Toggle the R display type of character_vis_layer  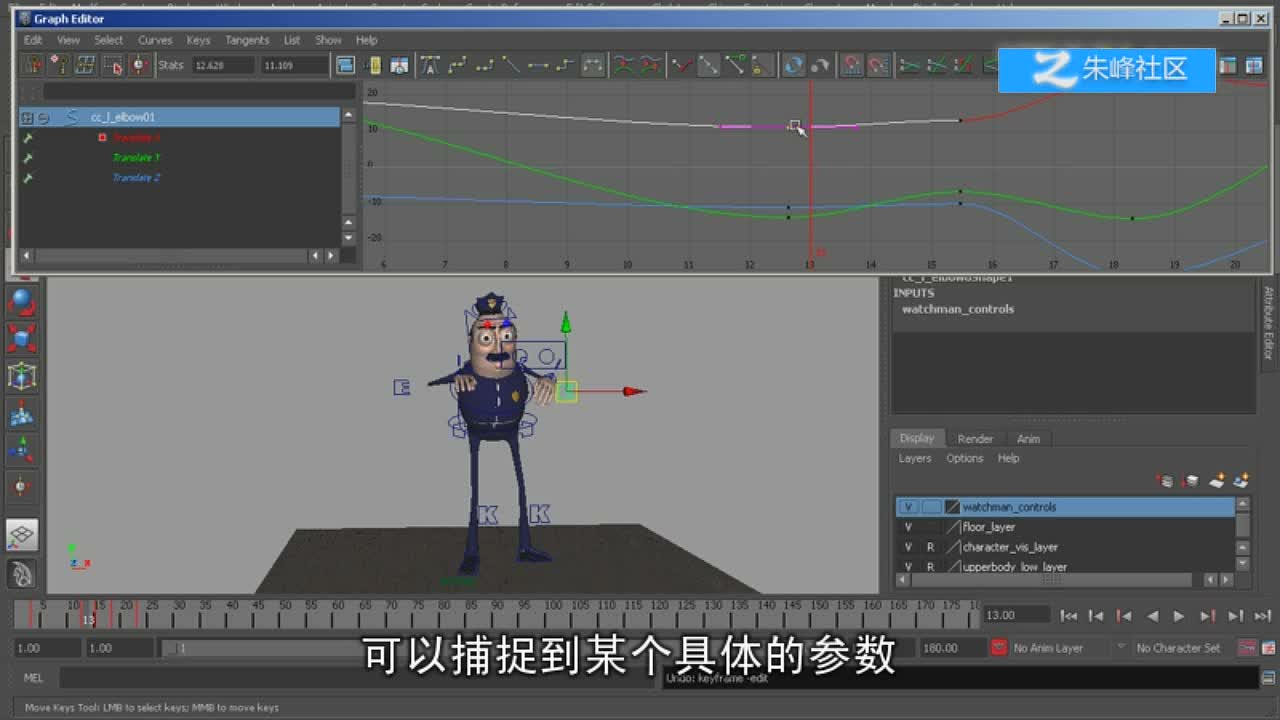pos(930,547)
